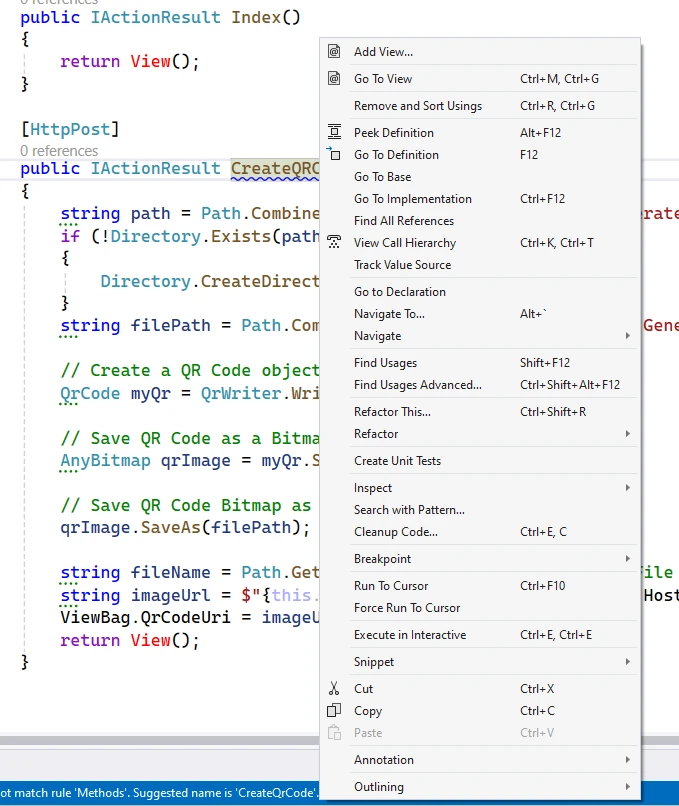
Task: Choose Run To Cursor
Action: pyautogui.click(x=390, y=586)
